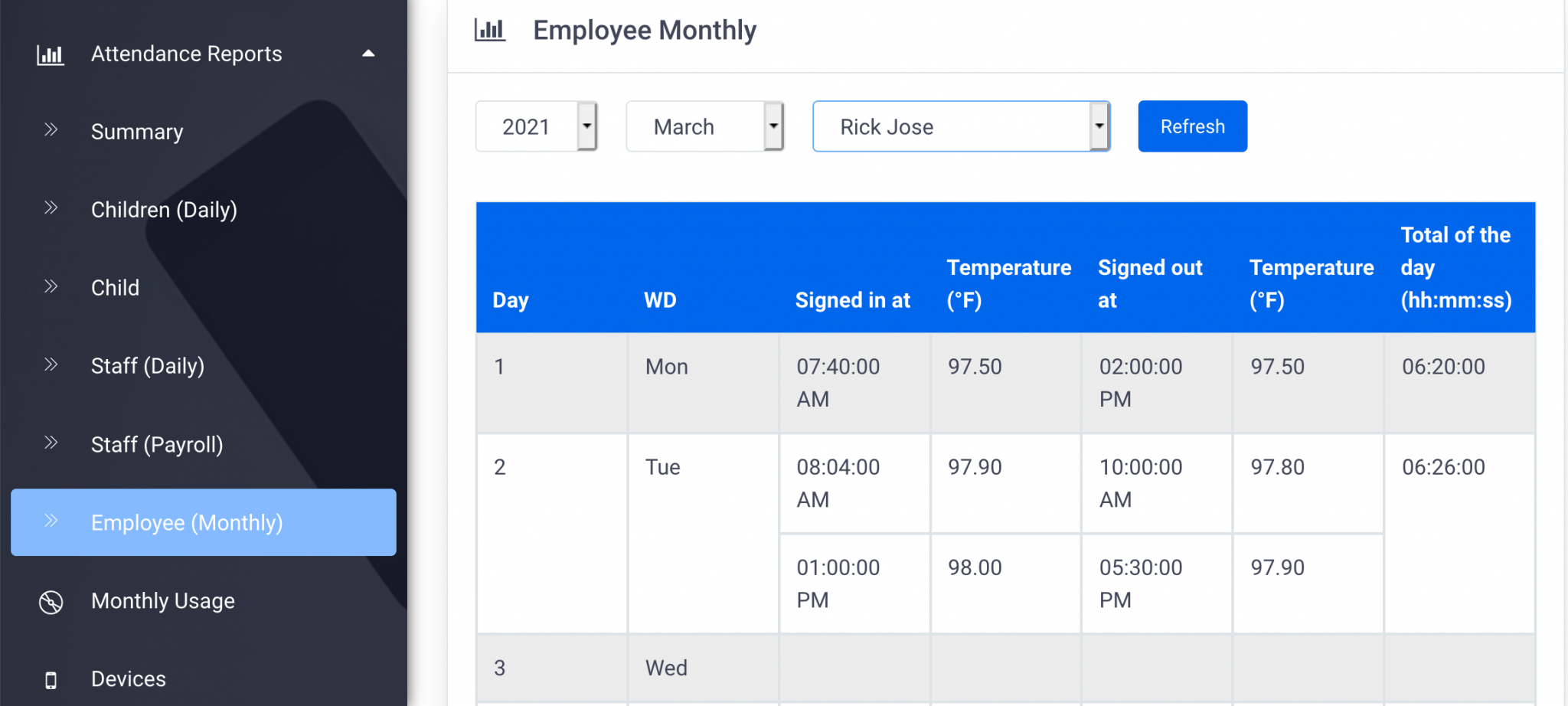Switch to the Staff (Daily) report
1568x706 pixels.
[148, 366]
